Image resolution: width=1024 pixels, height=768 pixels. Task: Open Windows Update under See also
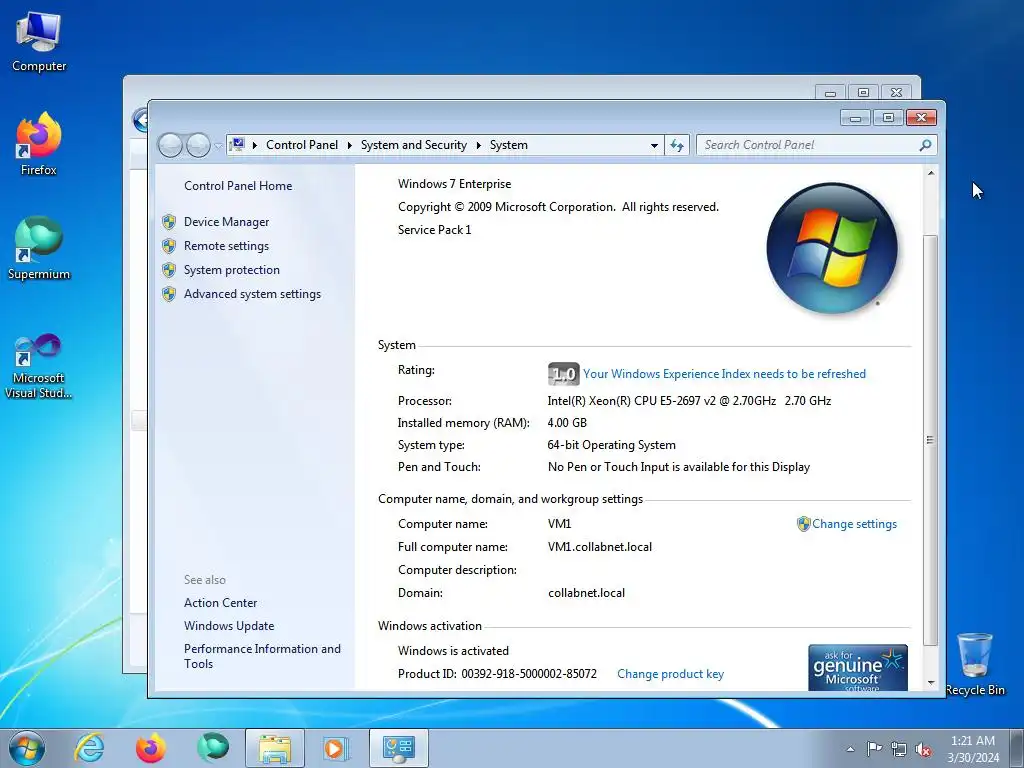229,626
